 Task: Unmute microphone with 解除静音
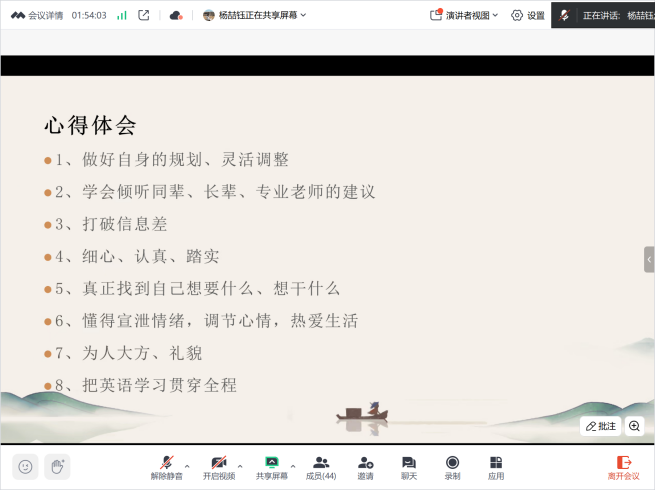[167, 467]
